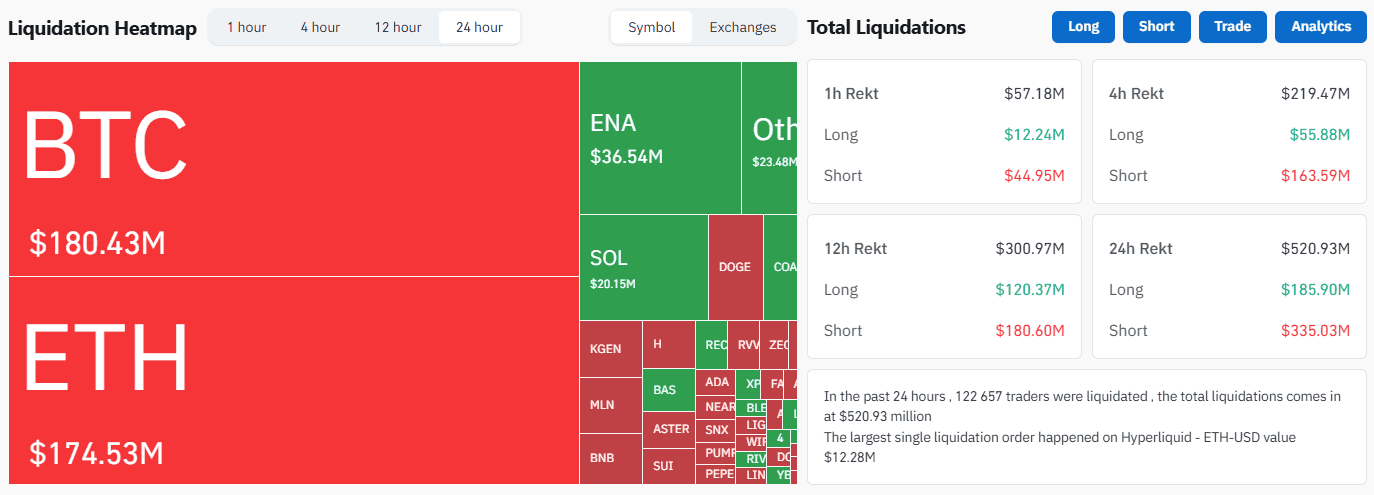
Task: Click the ASTER heatmap tile
Action: (668, 429)
